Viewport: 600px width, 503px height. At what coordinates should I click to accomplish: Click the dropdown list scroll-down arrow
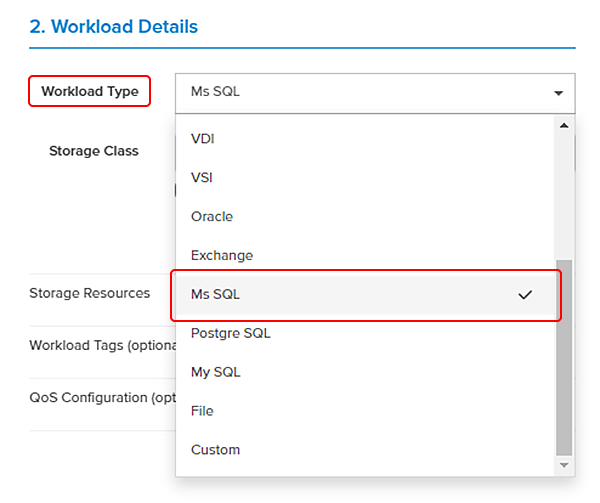[x=564, y=465]
